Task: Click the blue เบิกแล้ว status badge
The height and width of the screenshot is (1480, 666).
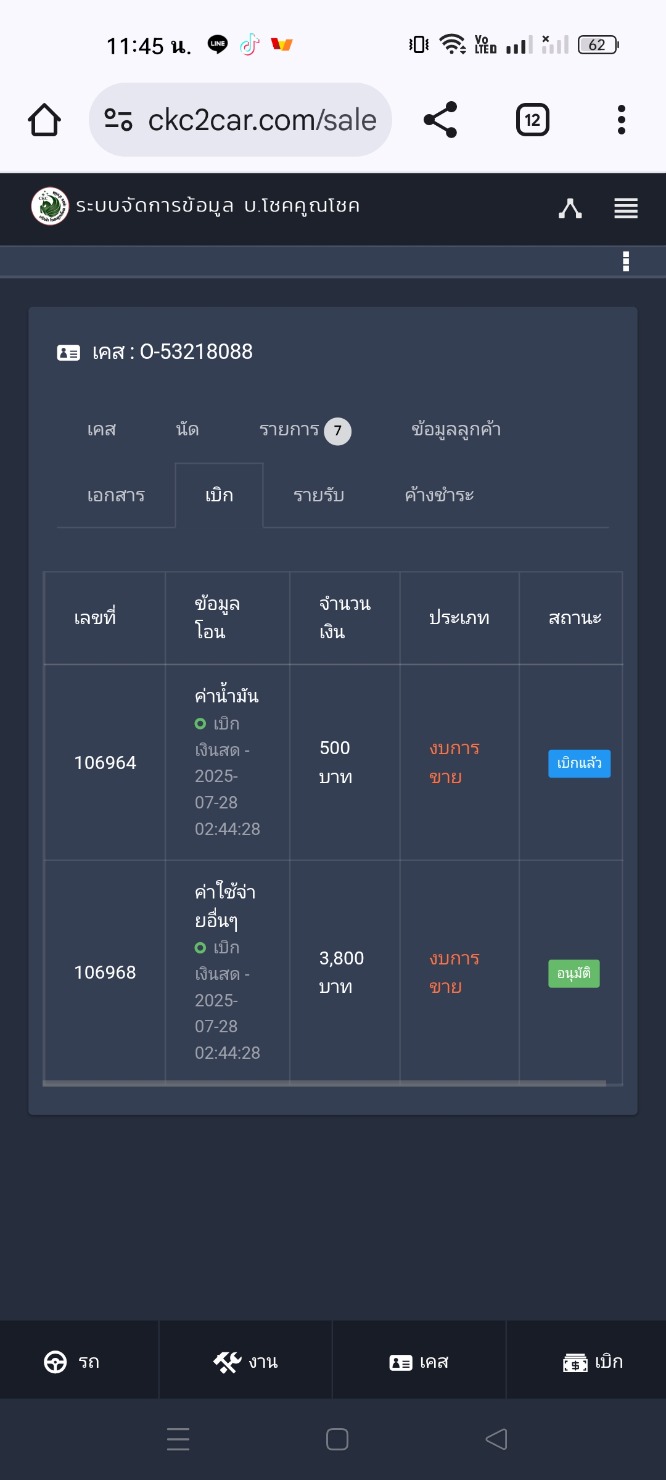Action: pyautogui.click(x=579, y=763)
